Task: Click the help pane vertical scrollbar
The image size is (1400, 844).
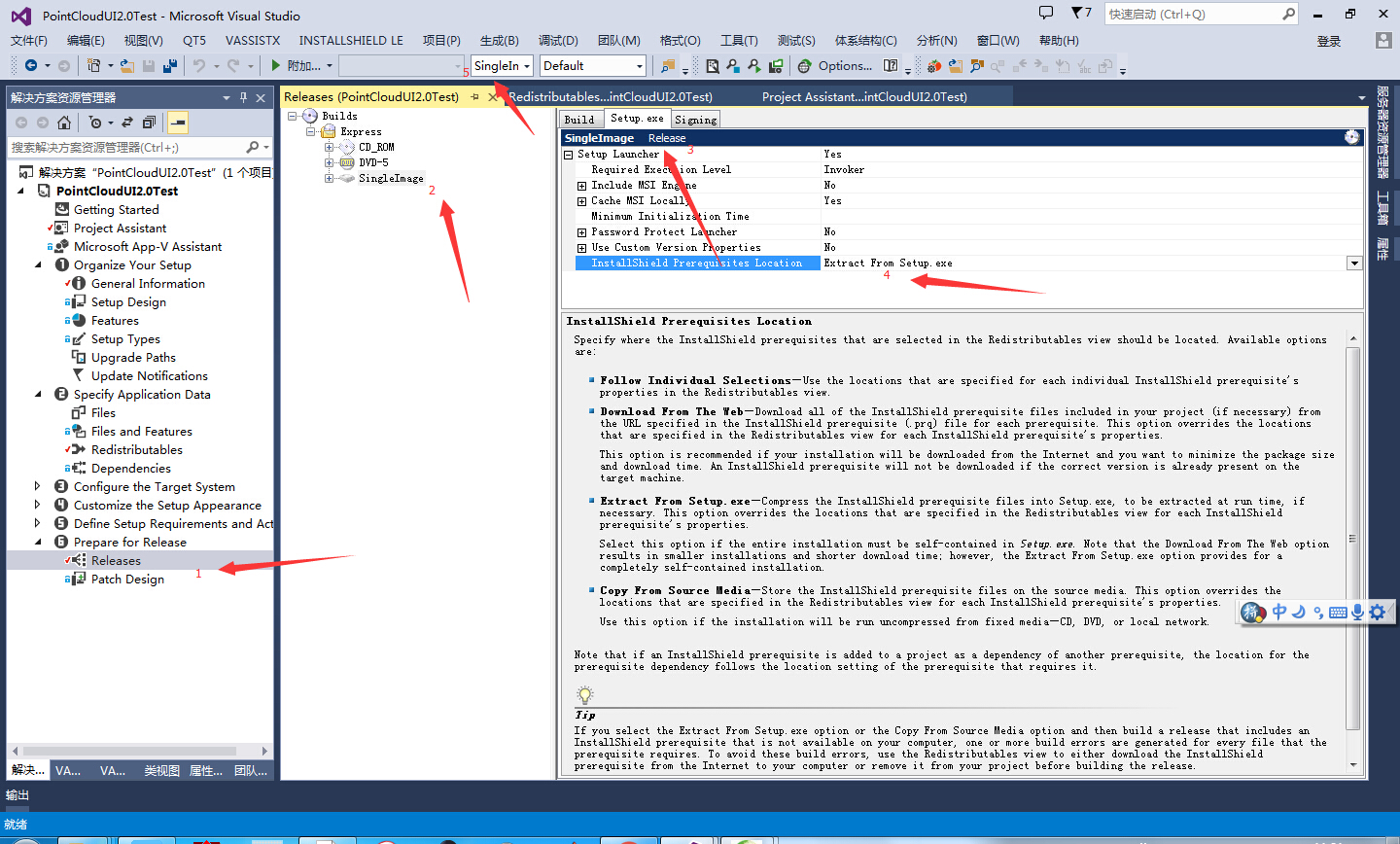Action: pos(1352,540)
